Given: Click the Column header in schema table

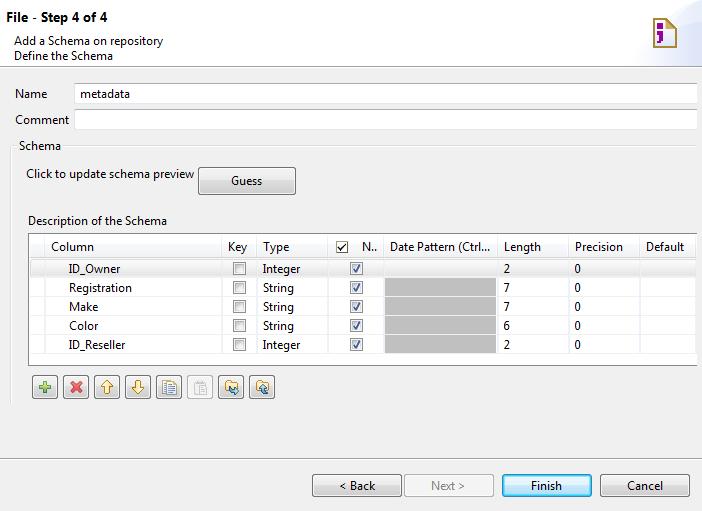Looking at the screenshot, I should click(73, 247).
